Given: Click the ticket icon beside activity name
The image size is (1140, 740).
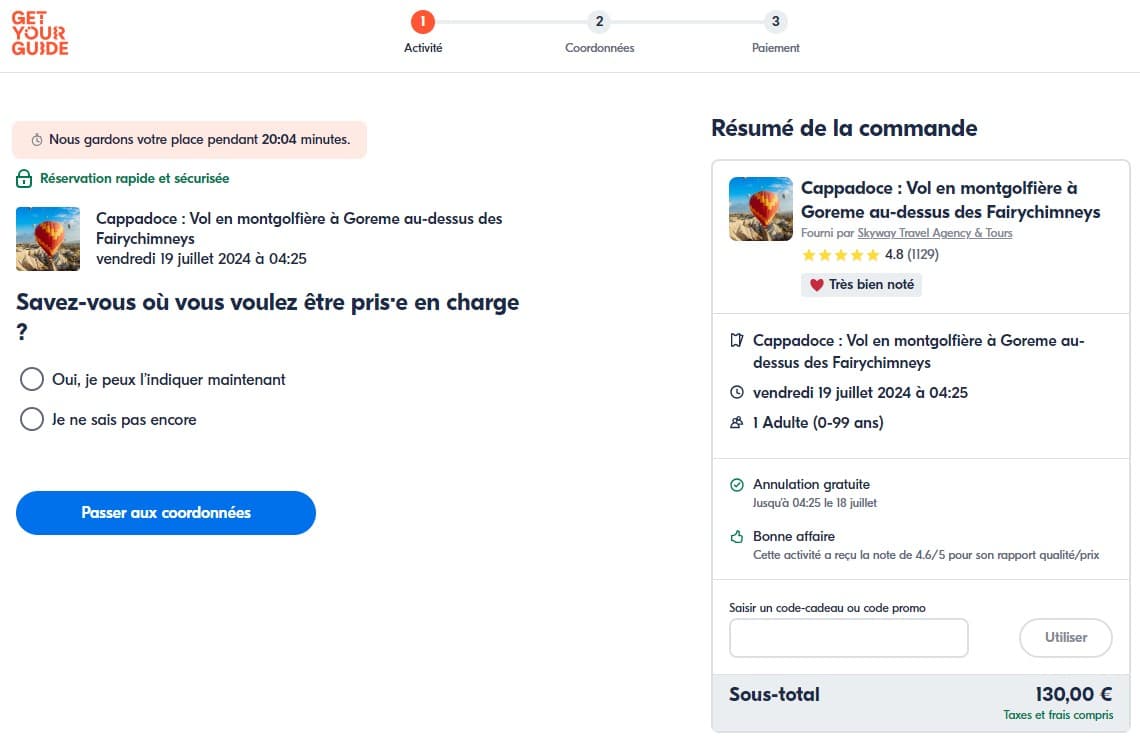Looking at the screenshot, I should 737,341.
